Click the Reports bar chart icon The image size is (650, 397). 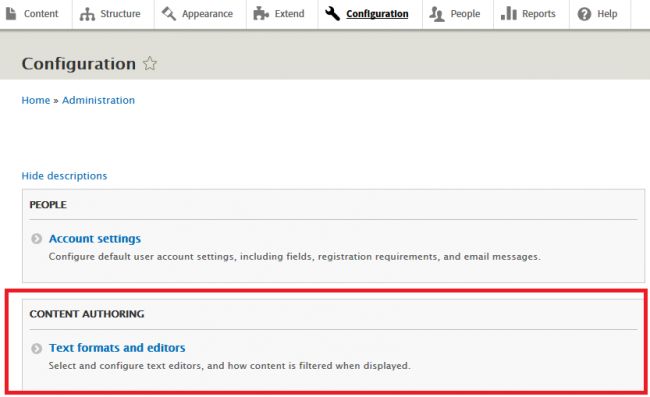(508, 14)
